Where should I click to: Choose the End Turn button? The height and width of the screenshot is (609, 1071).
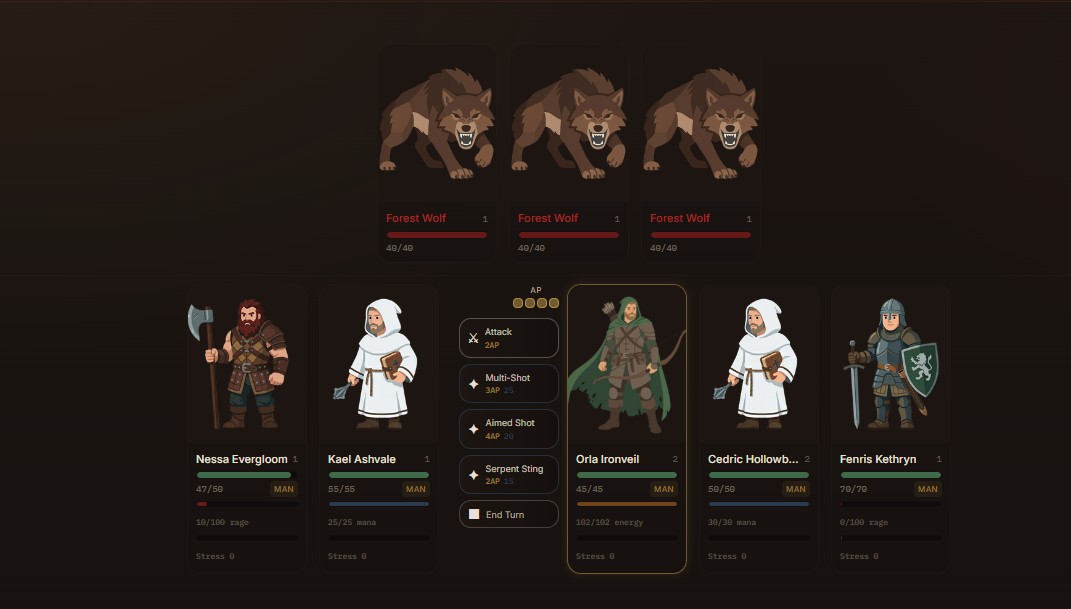(x=509, y=514)
